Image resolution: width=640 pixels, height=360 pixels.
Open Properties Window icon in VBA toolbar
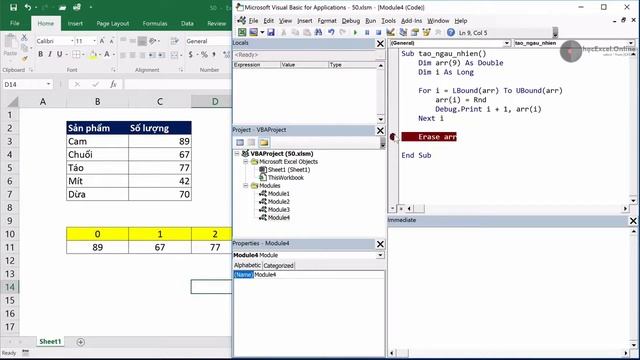(415, 32)
